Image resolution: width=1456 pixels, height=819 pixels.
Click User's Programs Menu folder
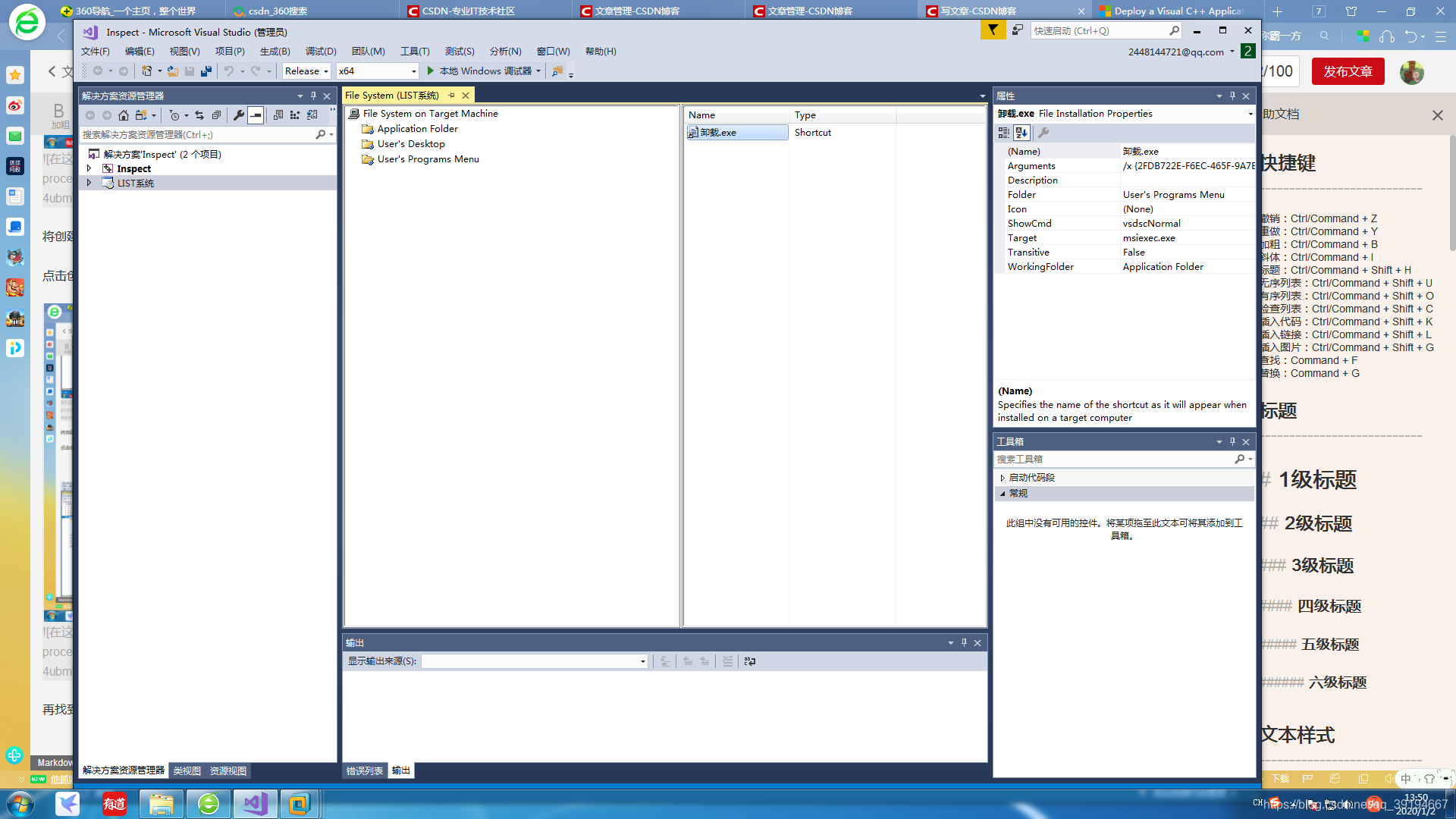428,158
